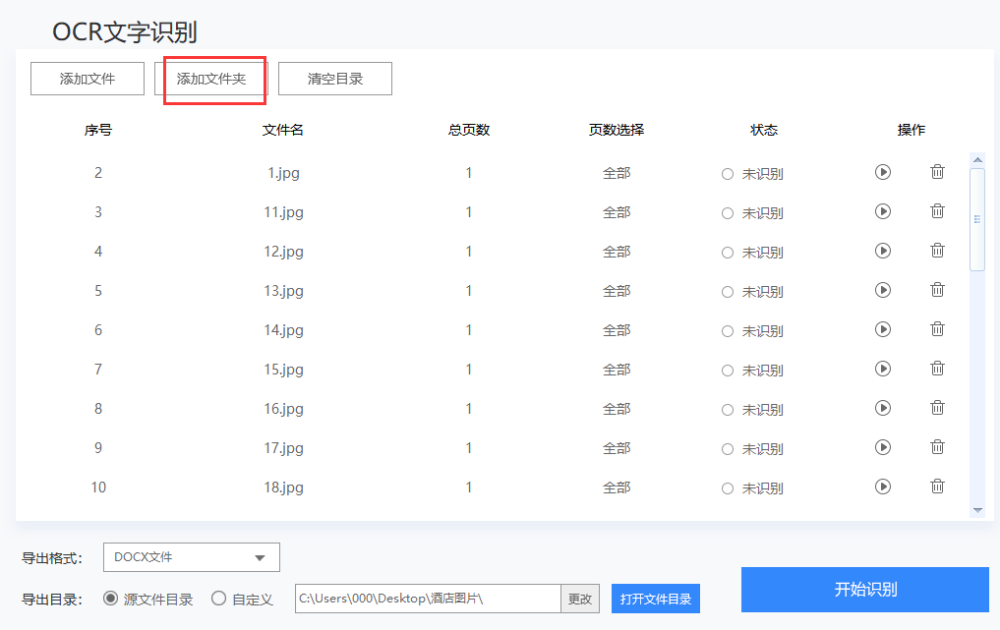Viewport: 1000px width, 630px height.
Task: Click the 未识别 status circle for 12.jpg
Action: 727,253
